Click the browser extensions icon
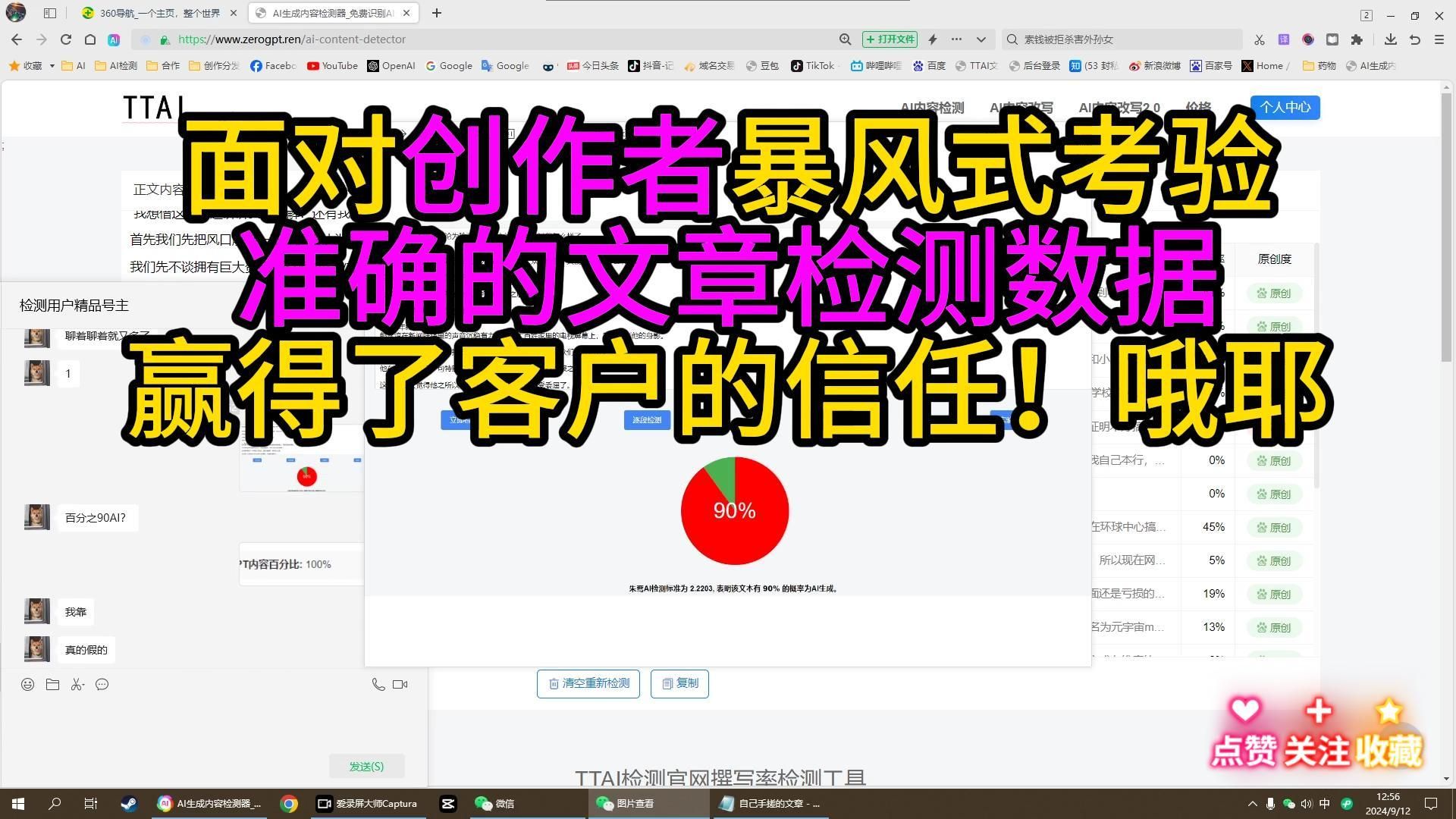The height and width of the screenshot is (819, 1456). tap(1357, 39)
